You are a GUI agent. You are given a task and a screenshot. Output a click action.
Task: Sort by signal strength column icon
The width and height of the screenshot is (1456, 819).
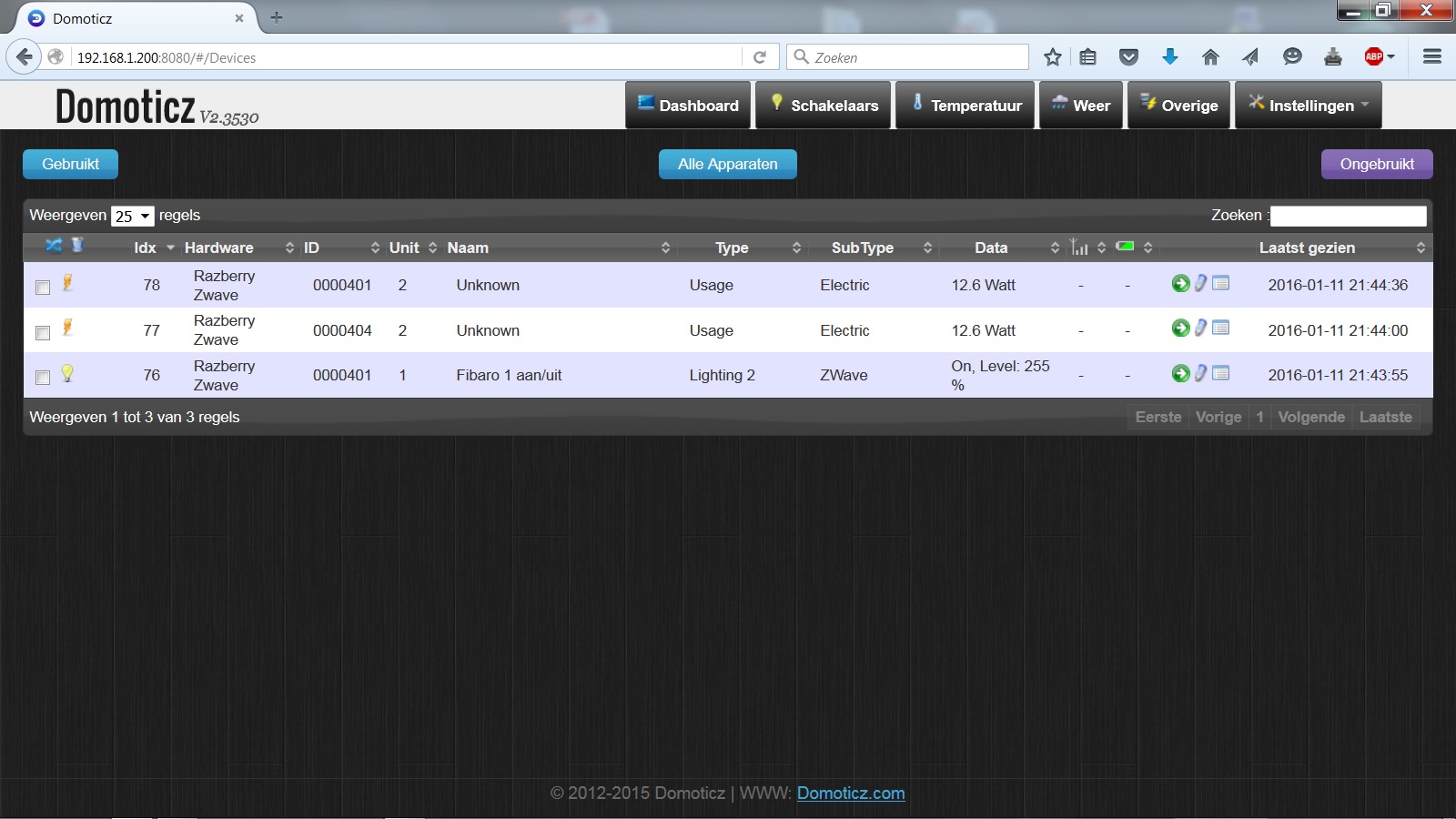tap(1079, 247)
